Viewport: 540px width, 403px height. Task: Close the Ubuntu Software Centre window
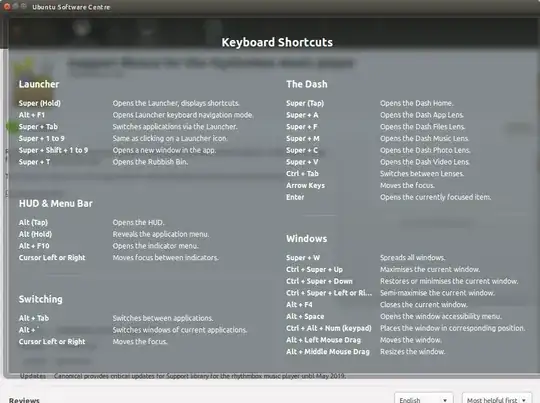click(x=7, y=7)
